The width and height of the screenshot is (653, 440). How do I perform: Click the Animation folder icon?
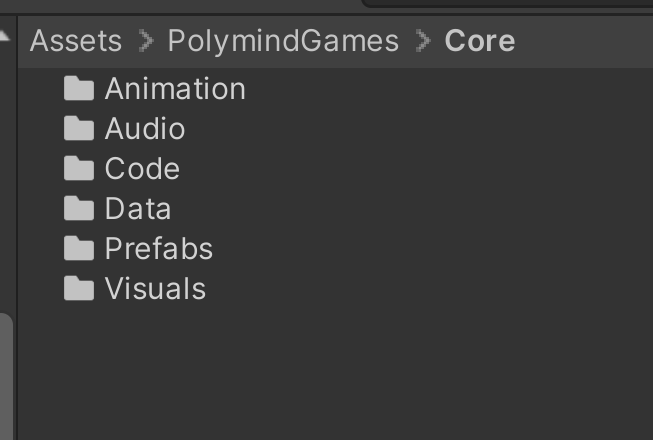coord(78,89)
